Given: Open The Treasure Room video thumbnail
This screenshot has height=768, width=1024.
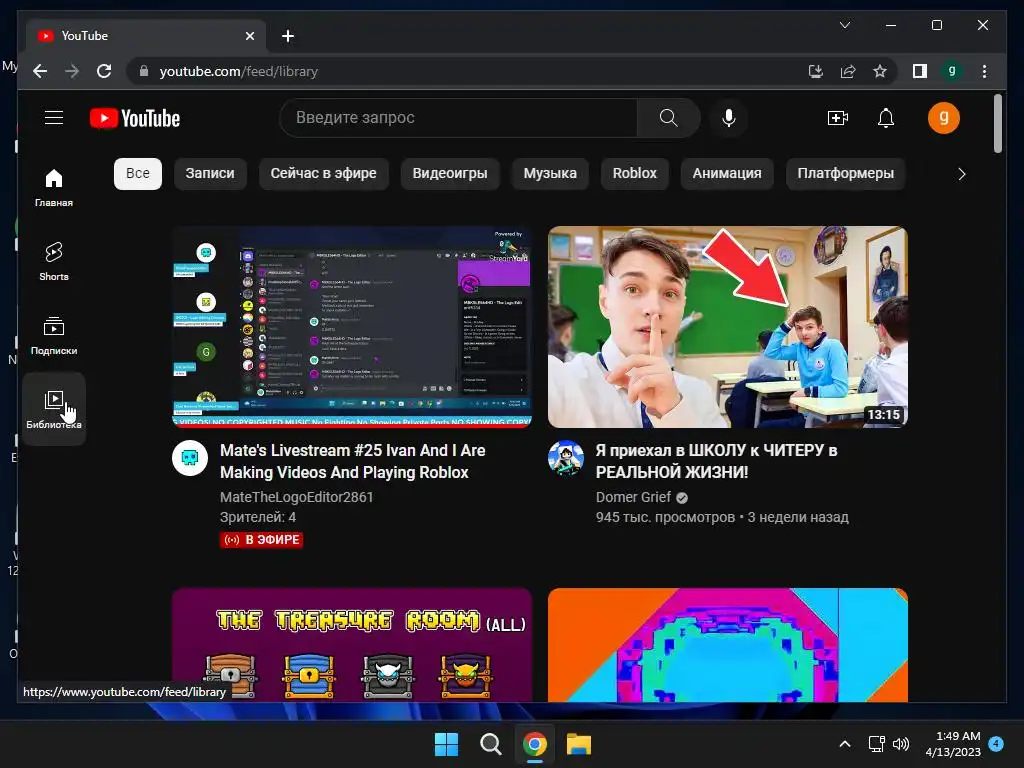Looking at the screenshot, I should click(x=352, y=645).
